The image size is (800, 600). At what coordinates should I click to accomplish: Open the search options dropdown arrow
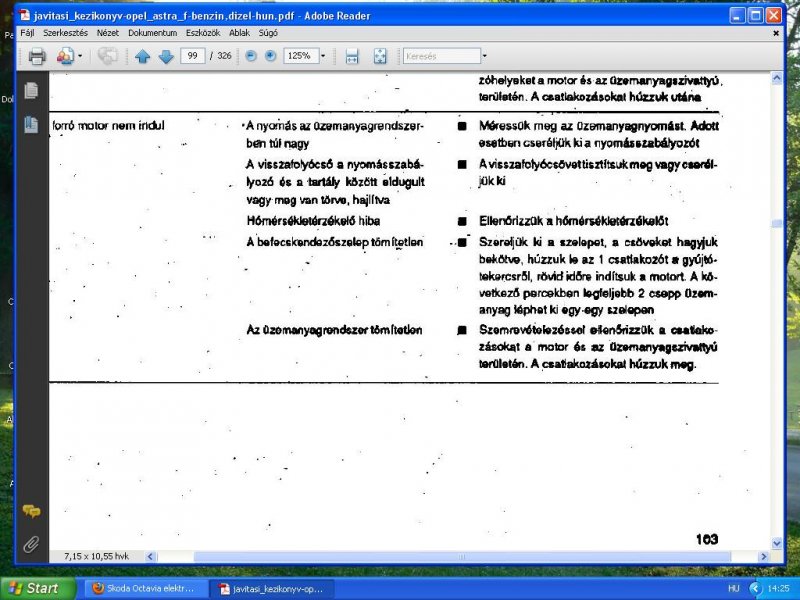[x=485, y=56]
